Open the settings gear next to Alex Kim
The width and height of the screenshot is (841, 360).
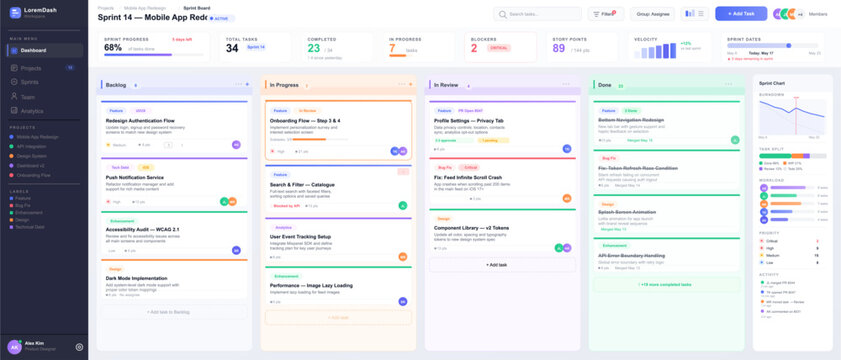click(79, 347)
